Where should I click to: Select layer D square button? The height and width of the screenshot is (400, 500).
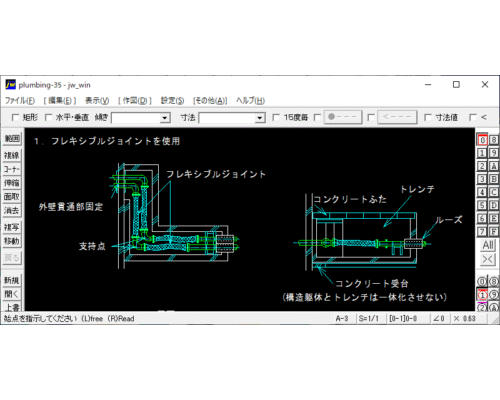point(494,205)
